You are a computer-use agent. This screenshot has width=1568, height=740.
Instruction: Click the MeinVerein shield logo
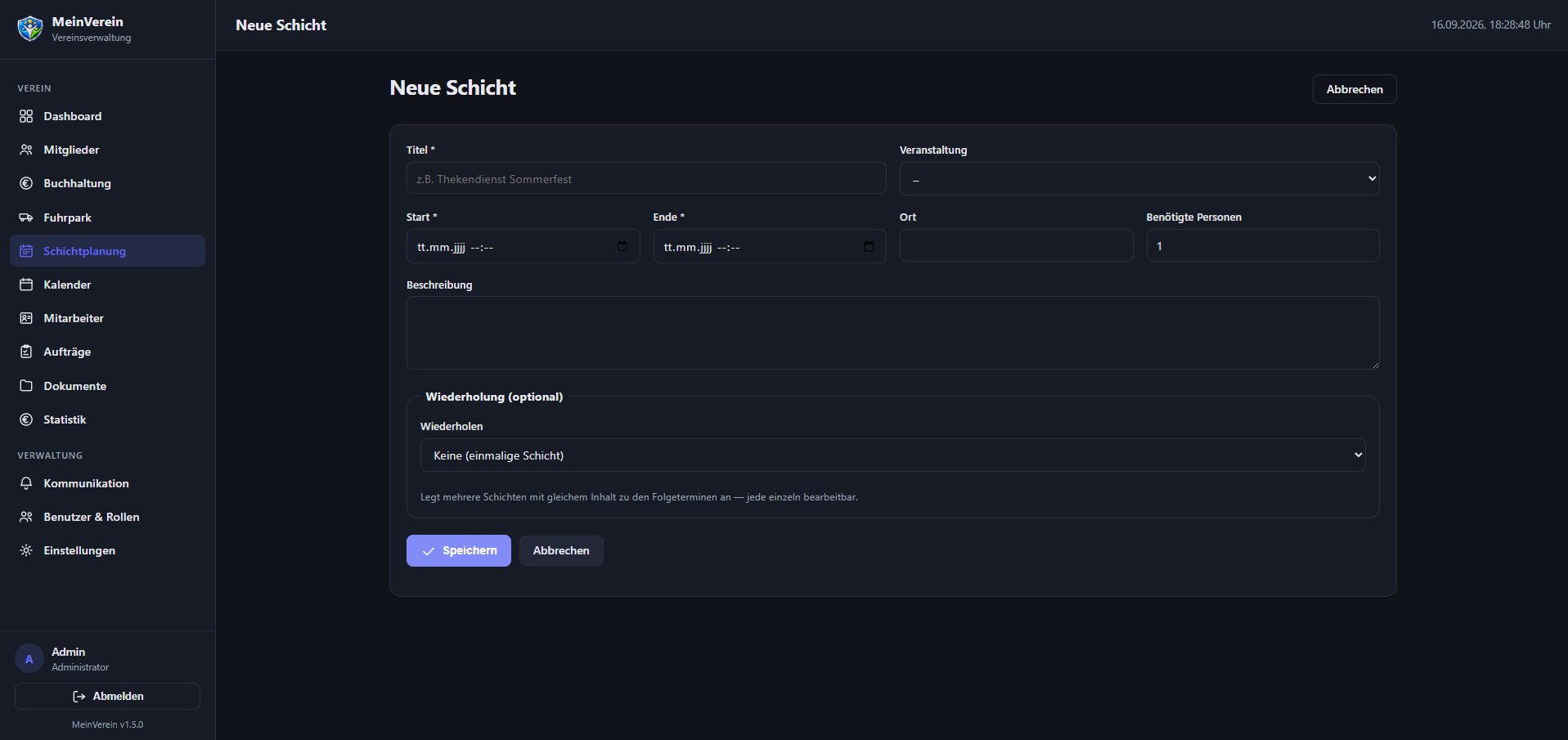point(30,29)
